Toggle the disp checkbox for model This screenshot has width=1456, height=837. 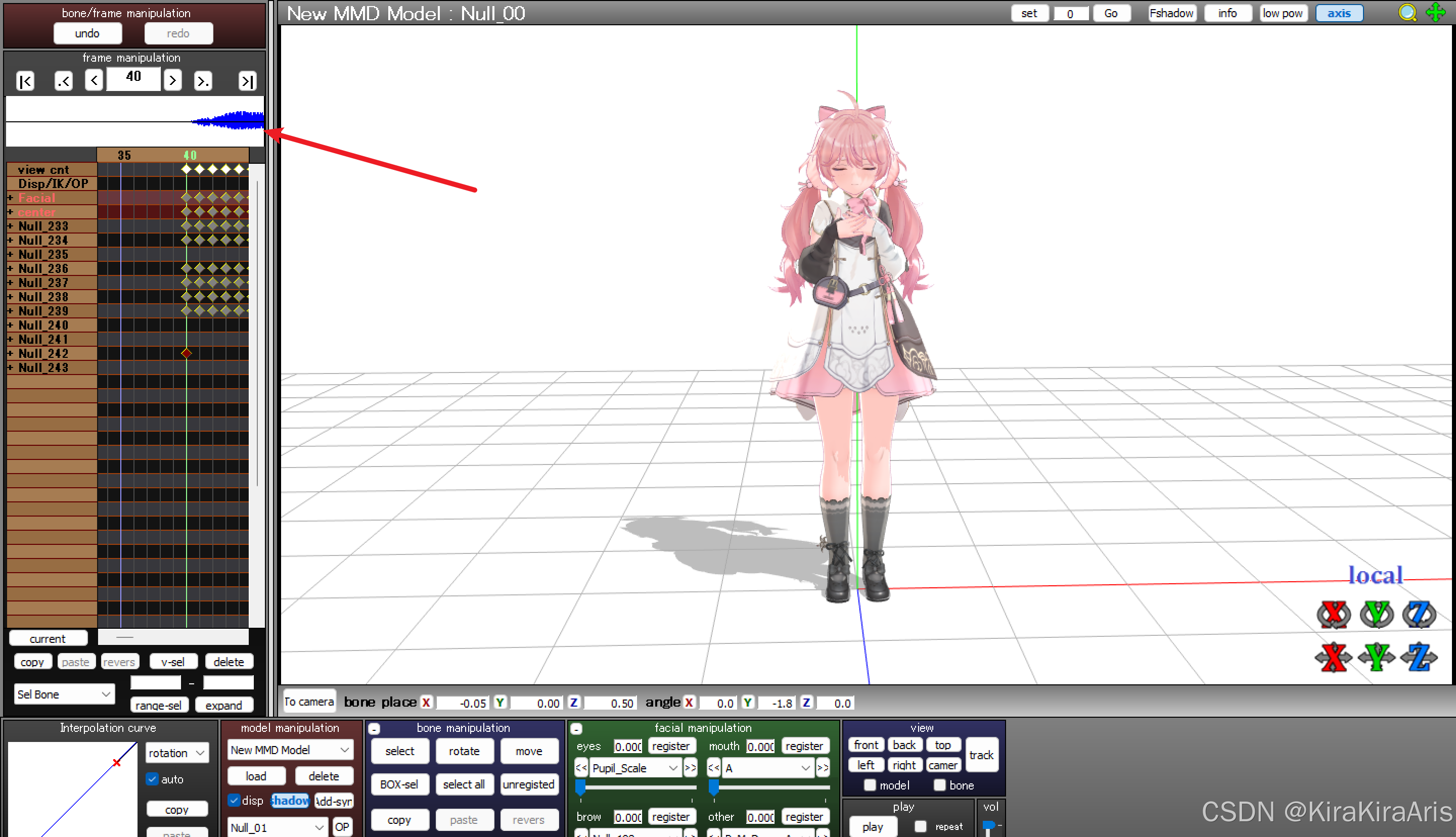[x=234, y=800]
